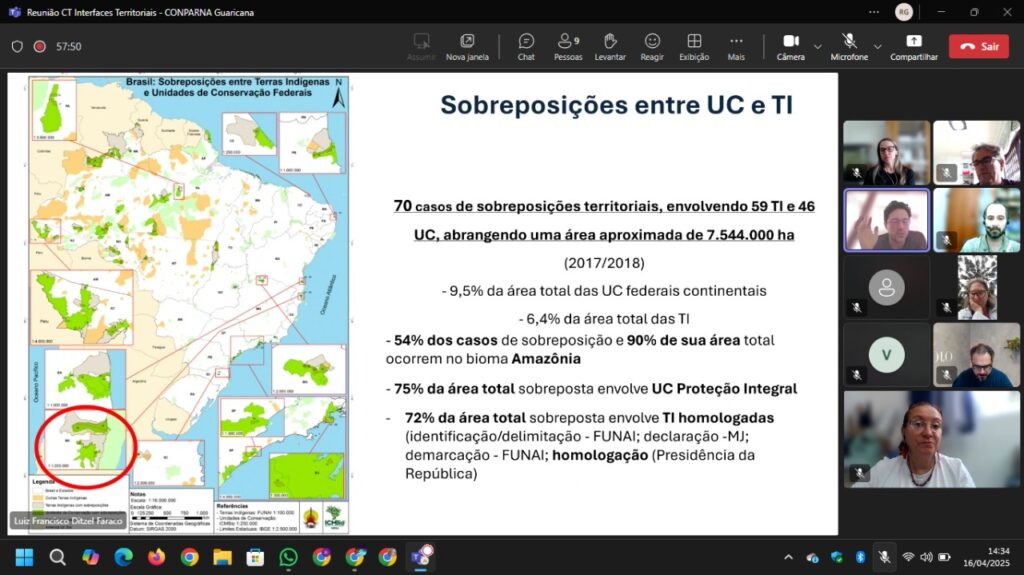Click the ICMBio logo on the map

pyautogui.click(x=334, y=518)
